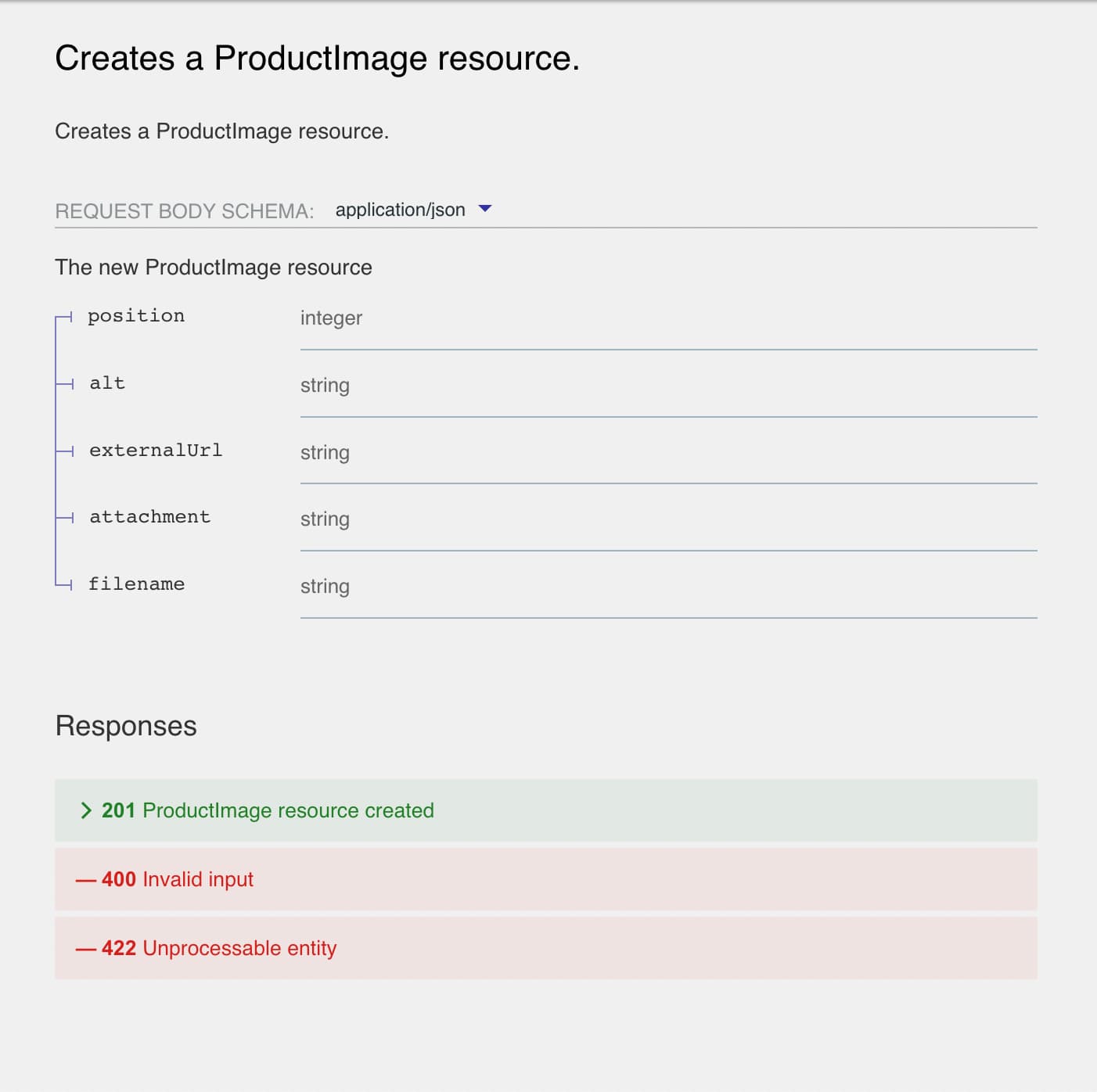Click the REQUEST BODY SCHEMA label
Viewport: 1097px width, 1092px height.
click(x=185, y=210)
